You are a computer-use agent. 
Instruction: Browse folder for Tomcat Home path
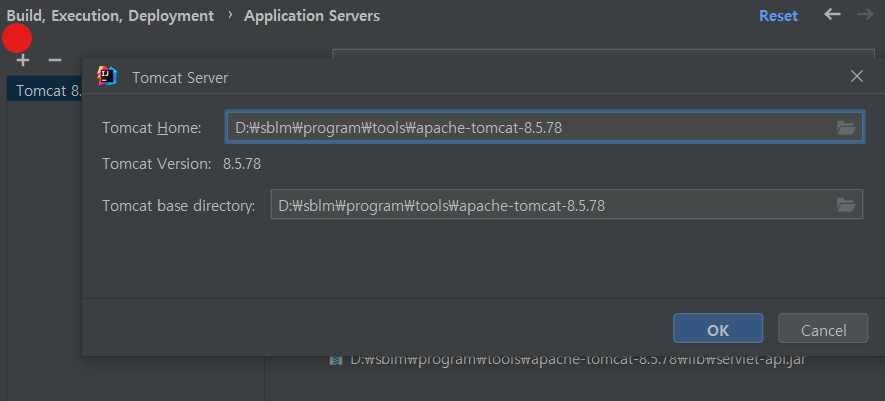(845, 128)
